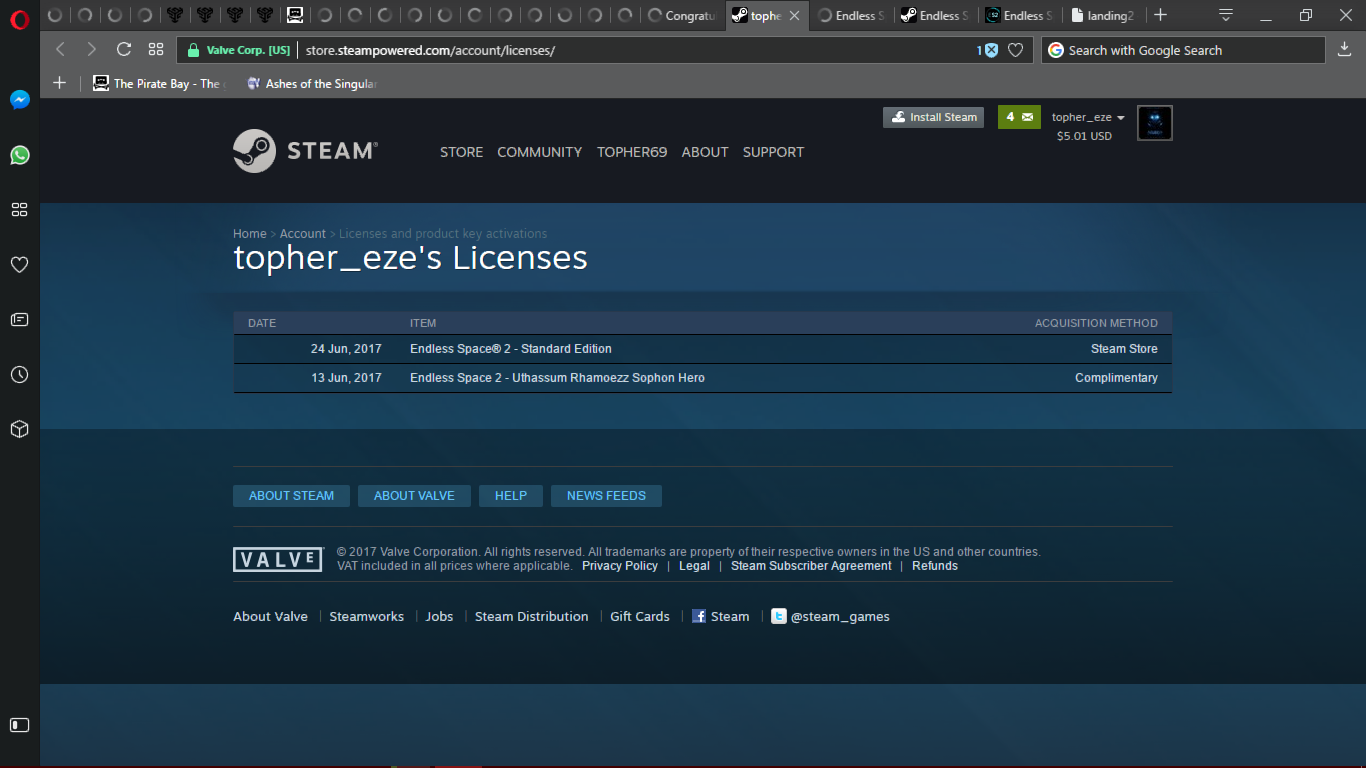Open Bookmarks heart in the sidebar

(x=19, y=265)
